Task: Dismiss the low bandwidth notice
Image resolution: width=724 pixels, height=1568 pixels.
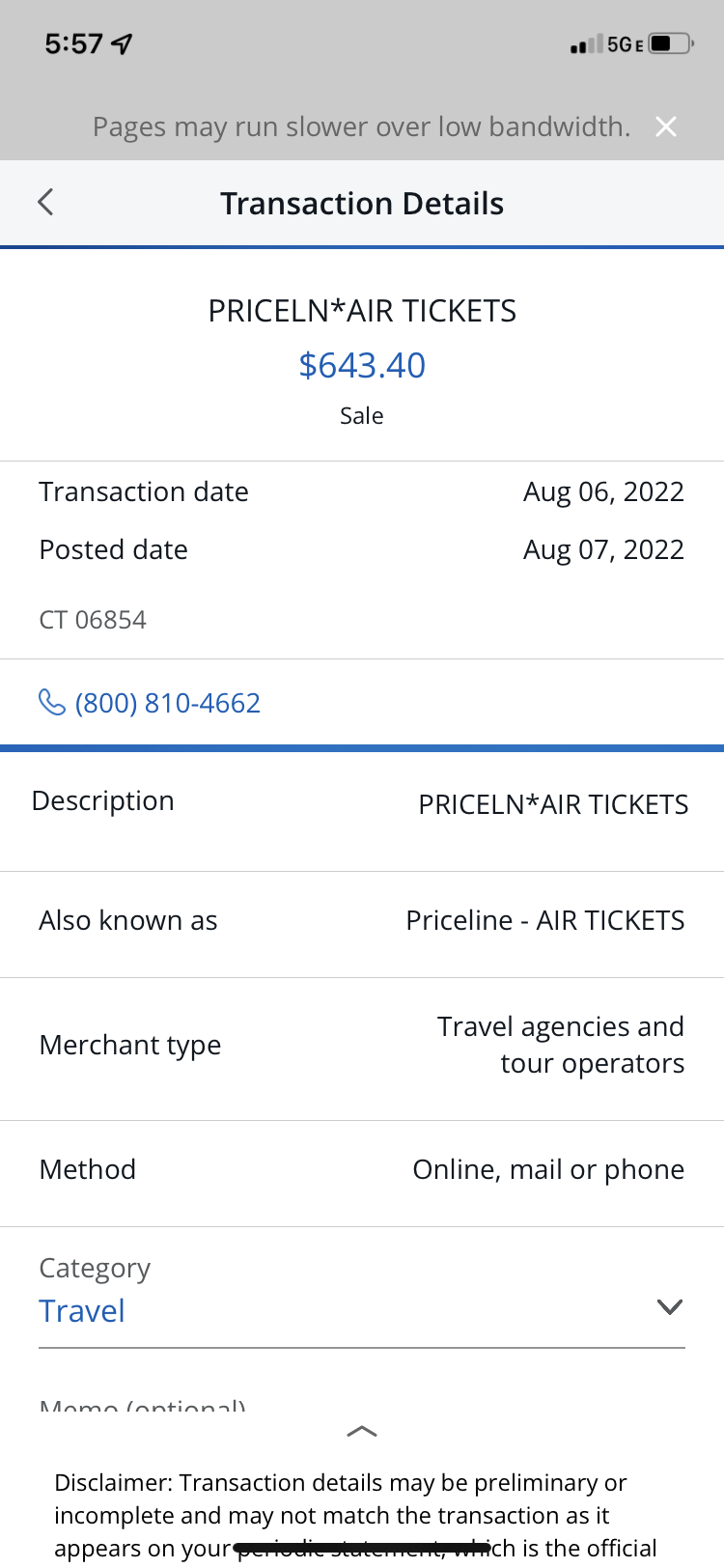Action: (666, 126)
